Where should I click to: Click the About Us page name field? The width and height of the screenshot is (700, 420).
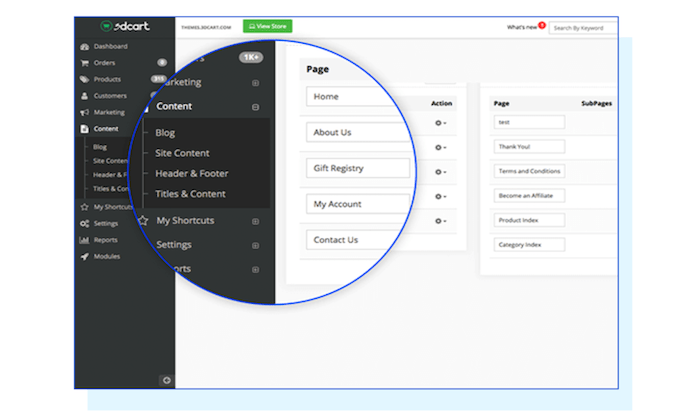pyautogui.click(x=358, y=133)
